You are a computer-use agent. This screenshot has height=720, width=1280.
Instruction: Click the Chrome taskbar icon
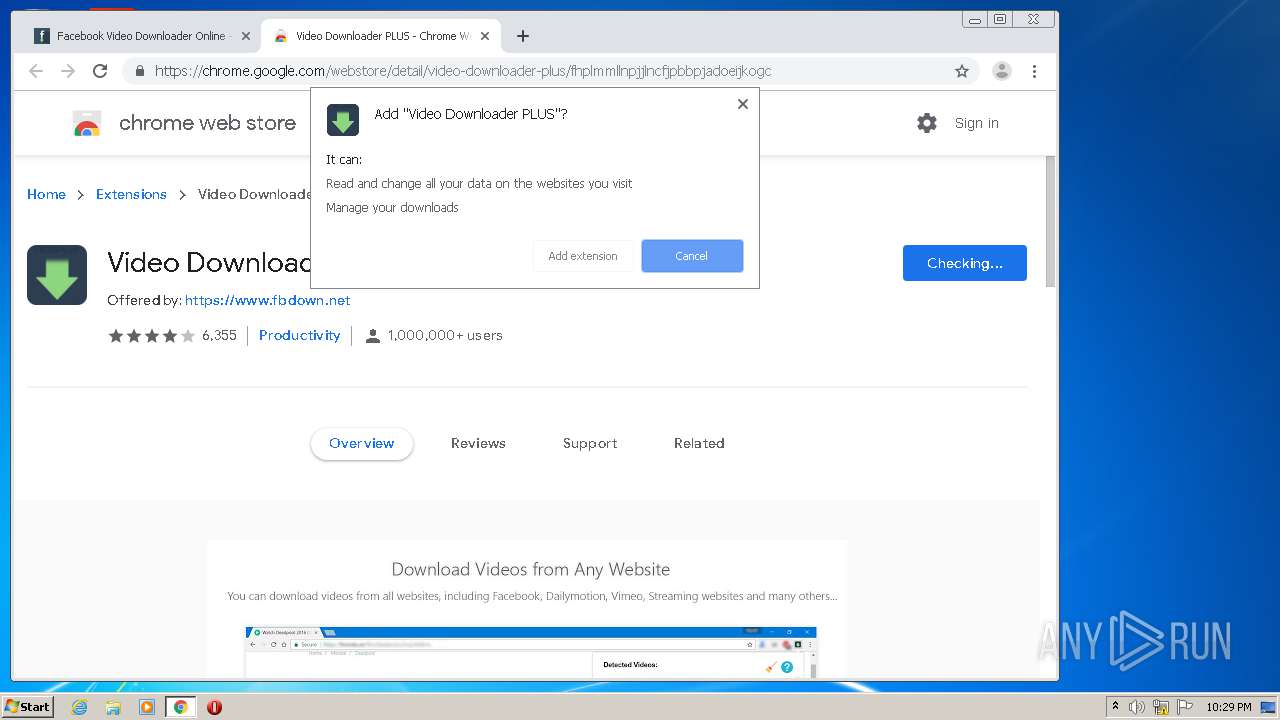click(180, 707)
